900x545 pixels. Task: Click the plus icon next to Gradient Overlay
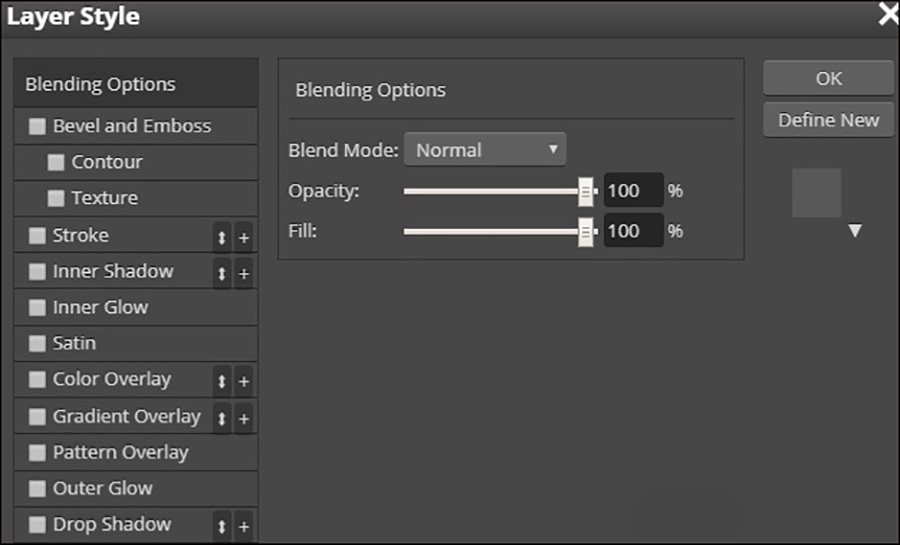244,418
